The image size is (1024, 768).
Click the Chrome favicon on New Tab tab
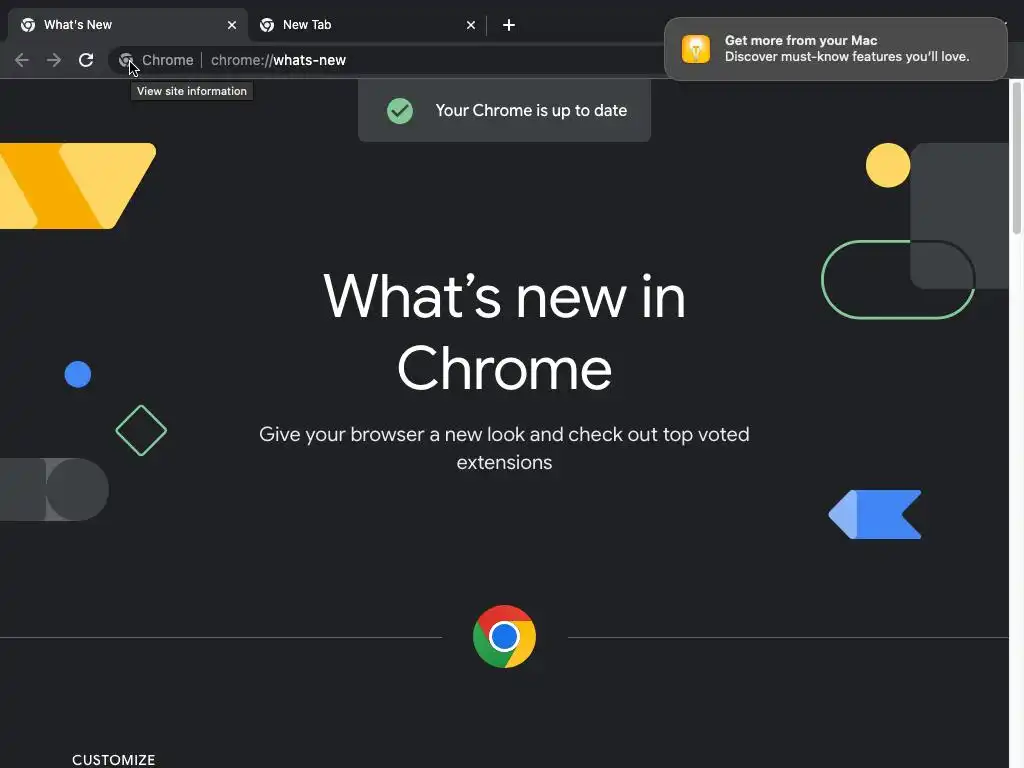pos(267,25)
